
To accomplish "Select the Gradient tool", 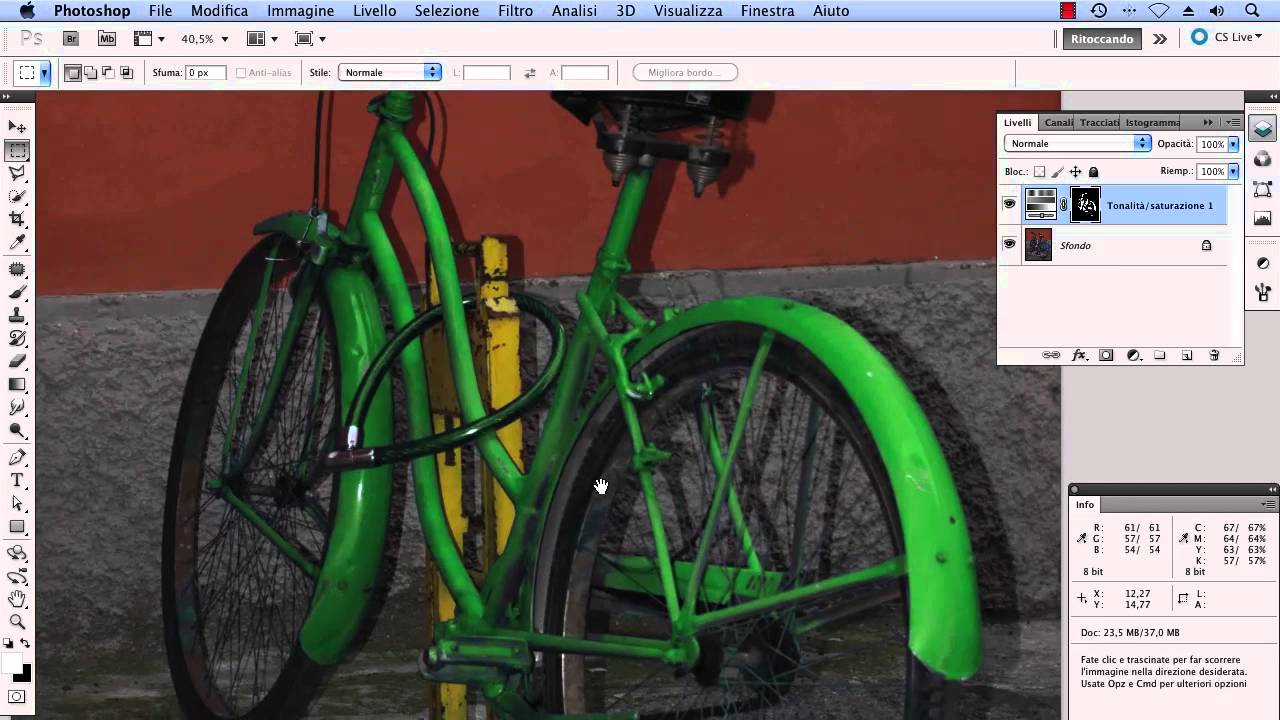I will [x=17, y=384].
